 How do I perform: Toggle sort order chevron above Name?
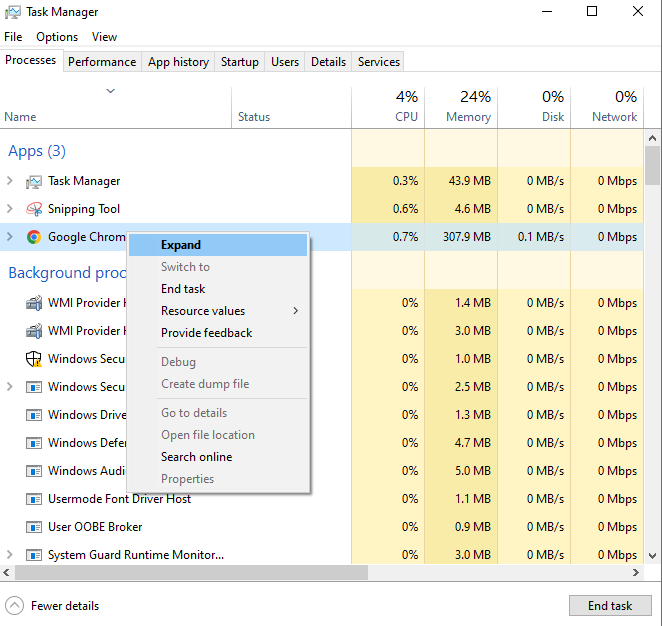(111, 91)
